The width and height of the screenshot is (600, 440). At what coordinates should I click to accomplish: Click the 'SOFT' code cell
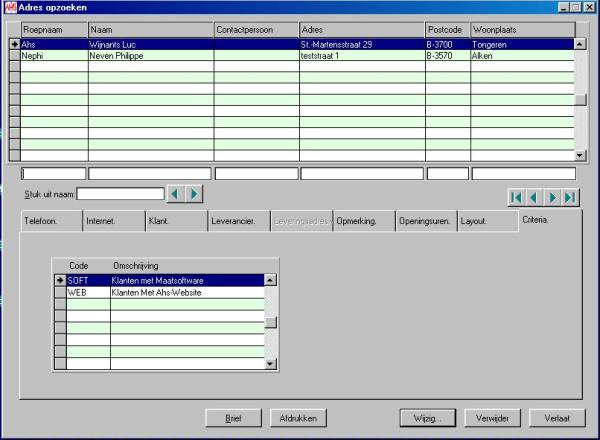[88, 280]
